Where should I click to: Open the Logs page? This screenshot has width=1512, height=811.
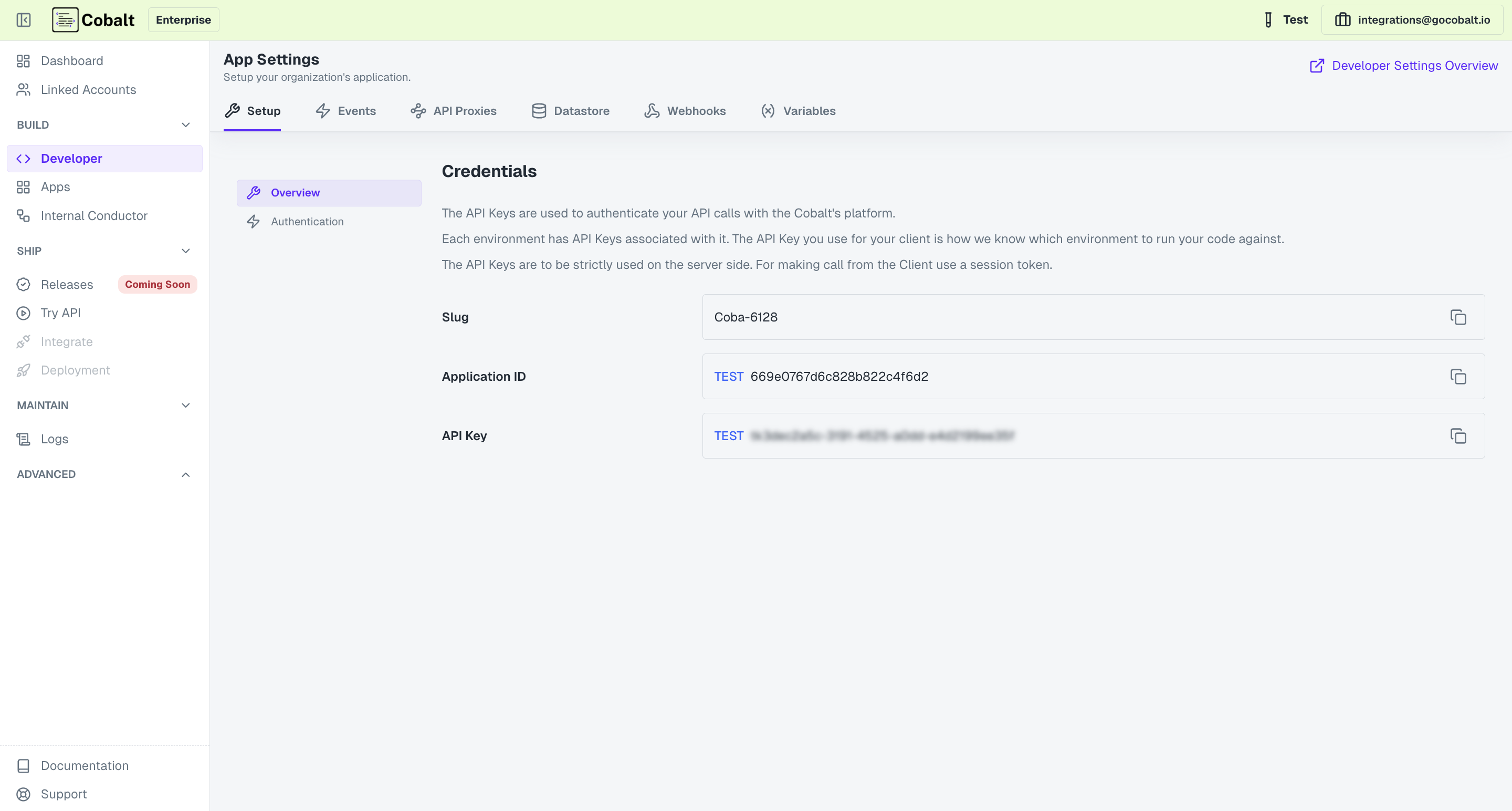tap(54, 439)
